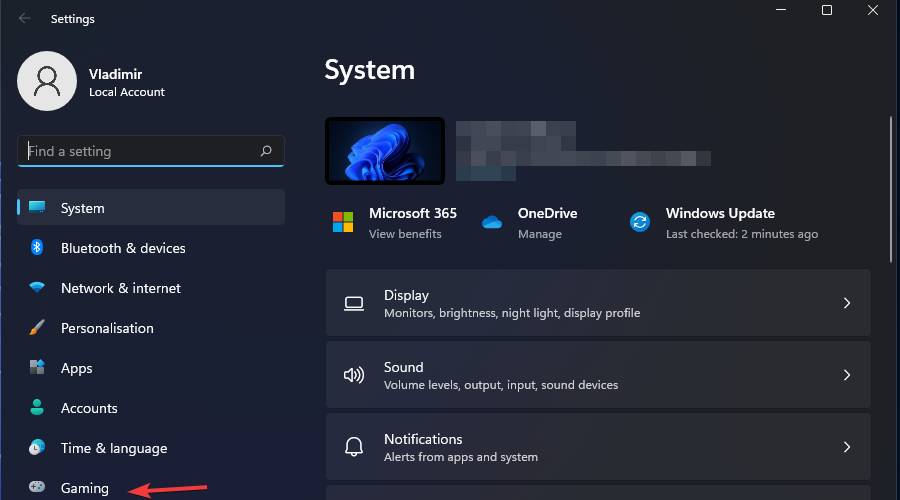The image size is (900, 500).
Task: Click the vertical scrollbar of settings page
Action: [x=891, y=189]
